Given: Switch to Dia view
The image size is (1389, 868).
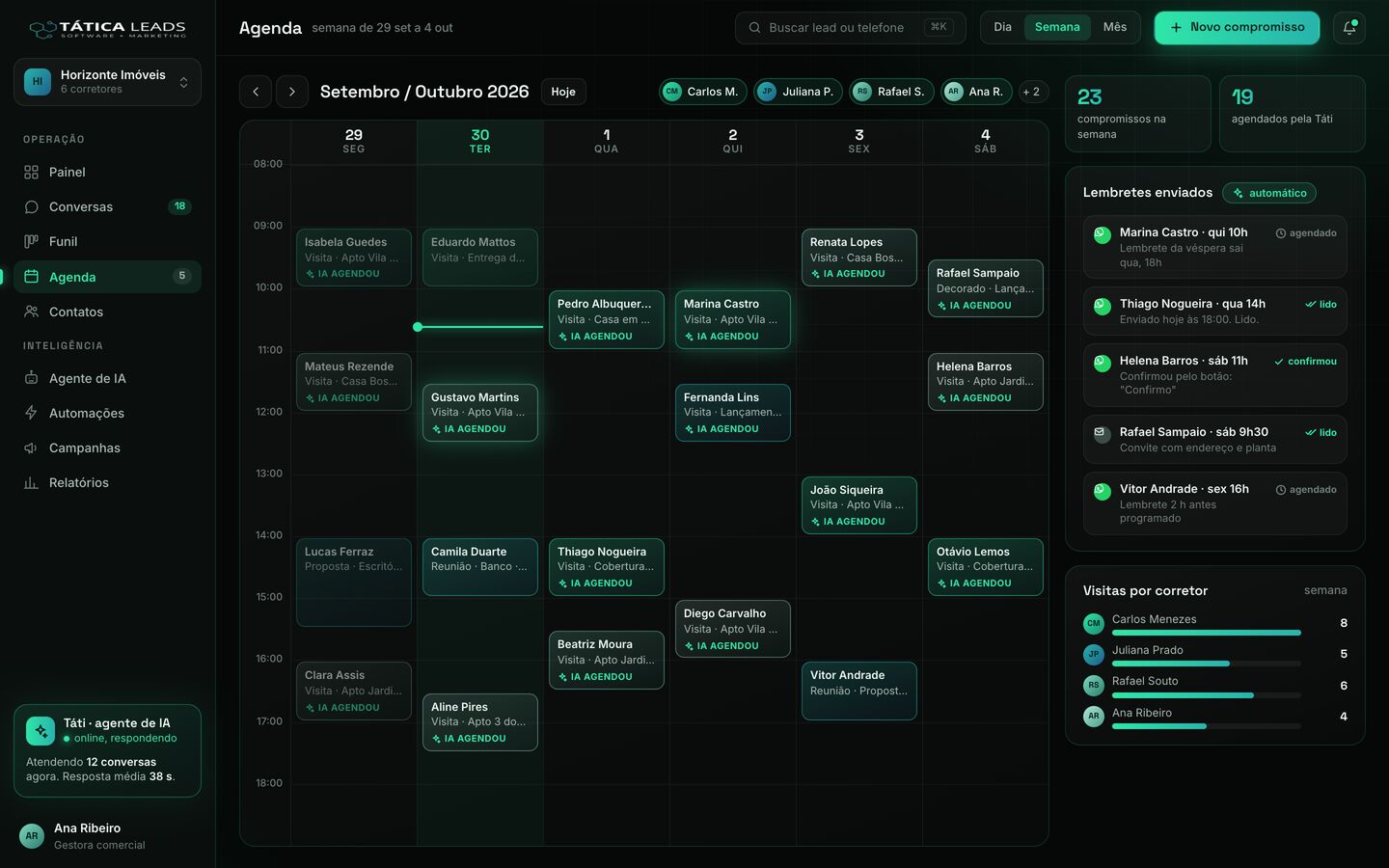Looking at the screenshot, I should 1003,27.
